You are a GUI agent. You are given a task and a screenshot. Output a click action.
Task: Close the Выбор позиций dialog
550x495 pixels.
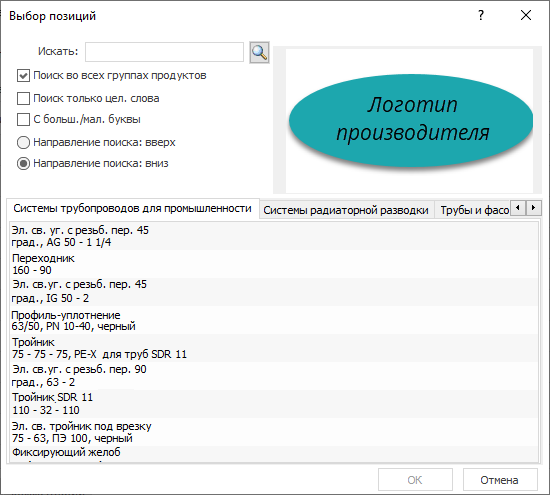click(x=526, y=15)
